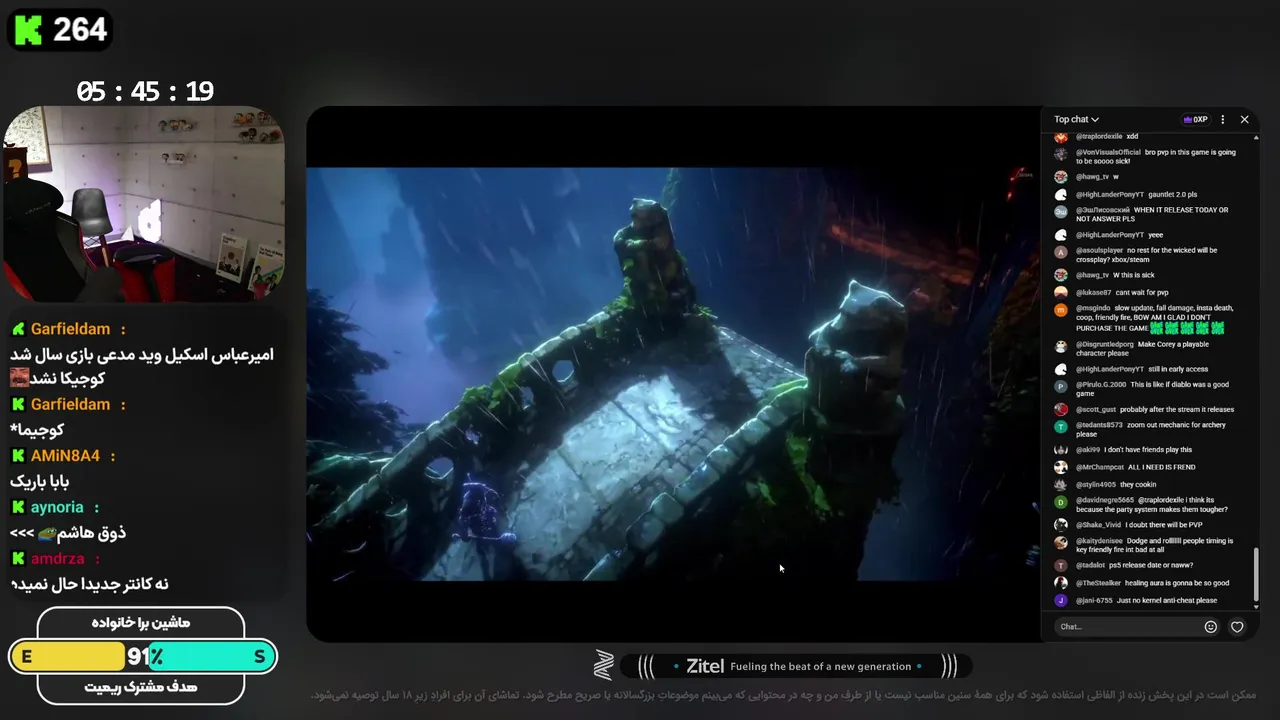Click the game video in the center
Viewport: 1280px width, 720px height.
point(672,373)
